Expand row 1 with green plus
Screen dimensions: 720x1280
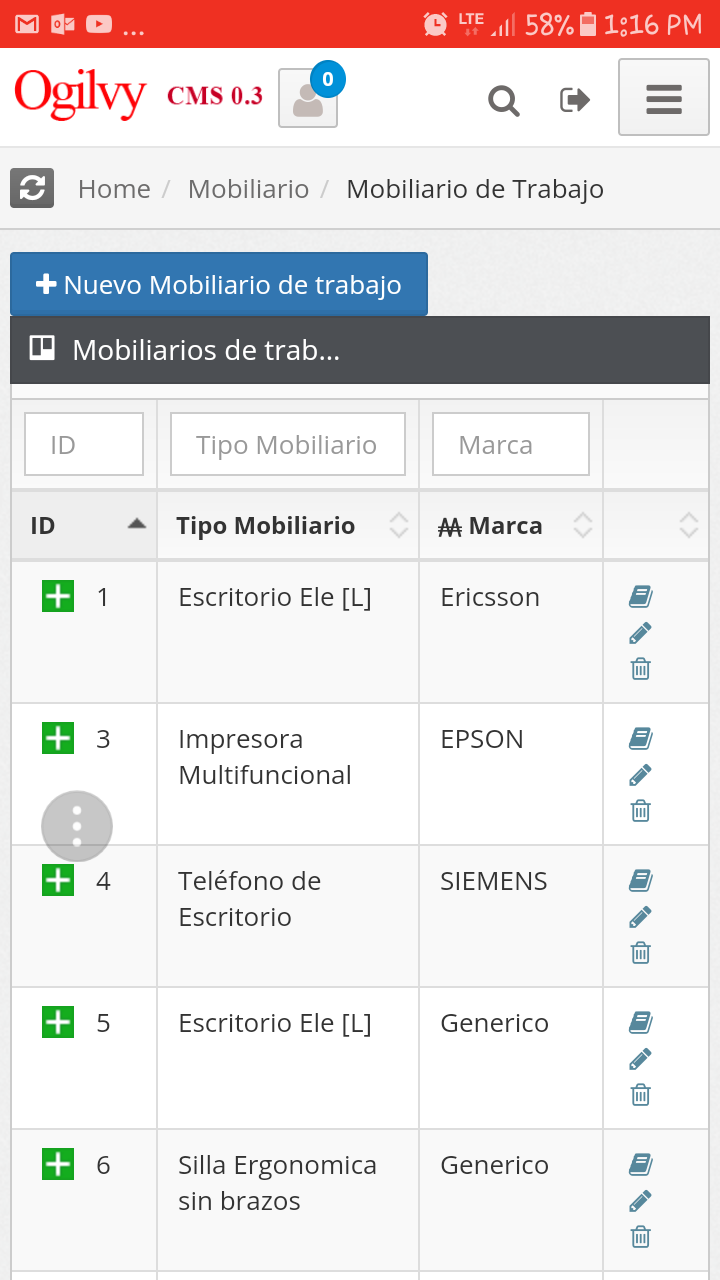[x=58, y=596]
